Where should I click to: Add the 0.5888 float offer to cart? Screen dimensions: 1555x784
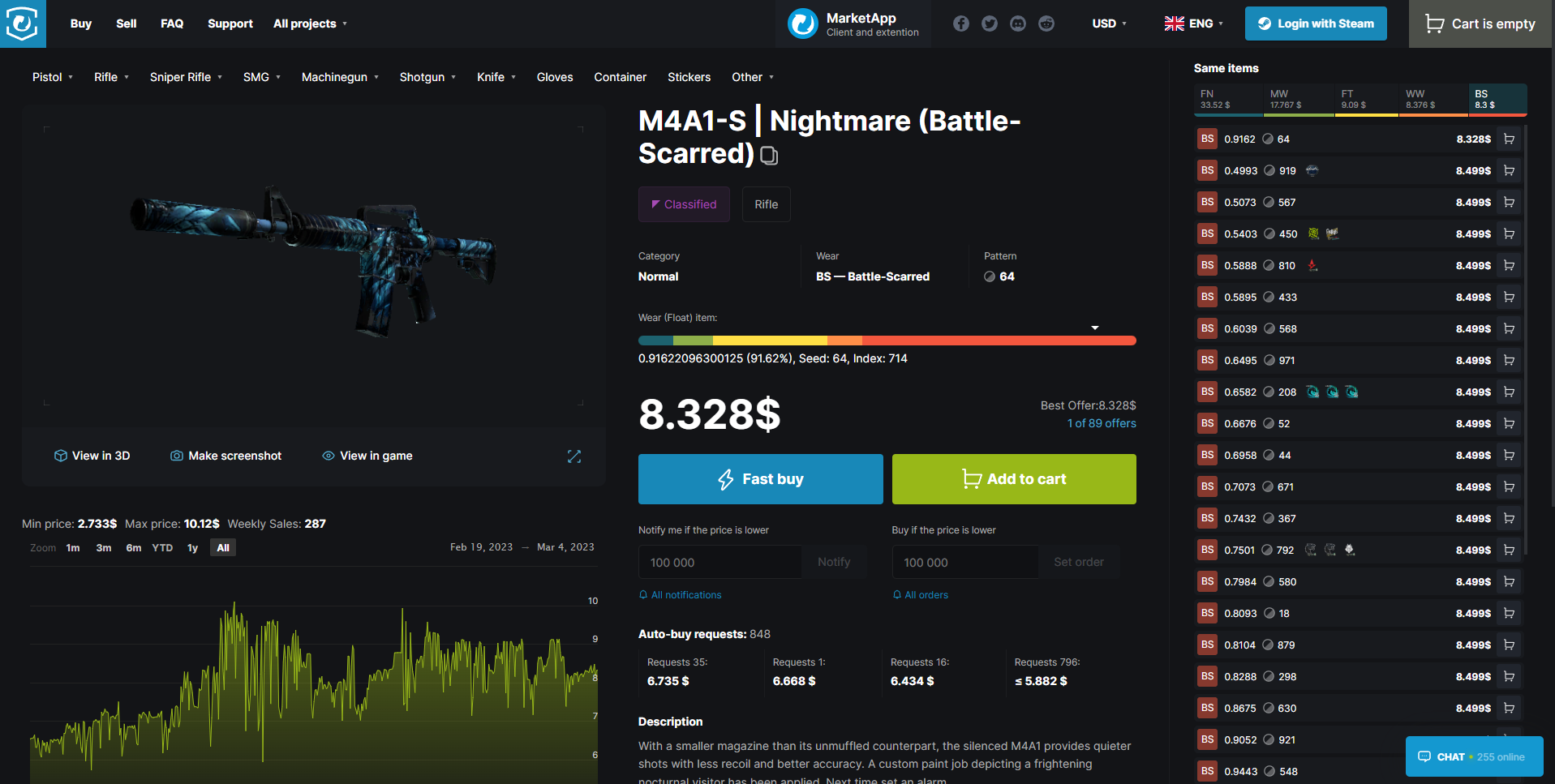tap(1509, 266)
